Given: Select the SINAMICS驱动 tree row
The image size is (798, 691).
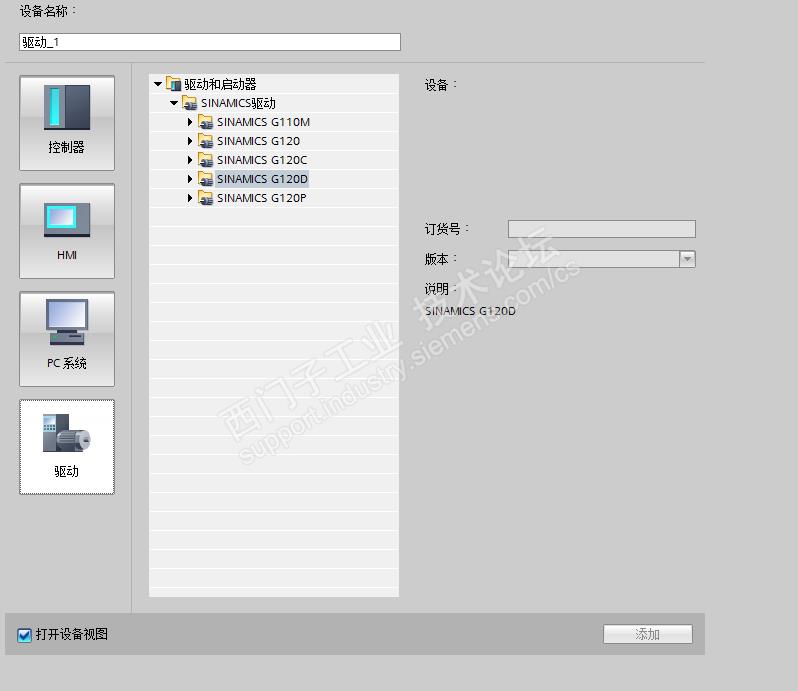Looking at the screenshot, I should [274, 103].
